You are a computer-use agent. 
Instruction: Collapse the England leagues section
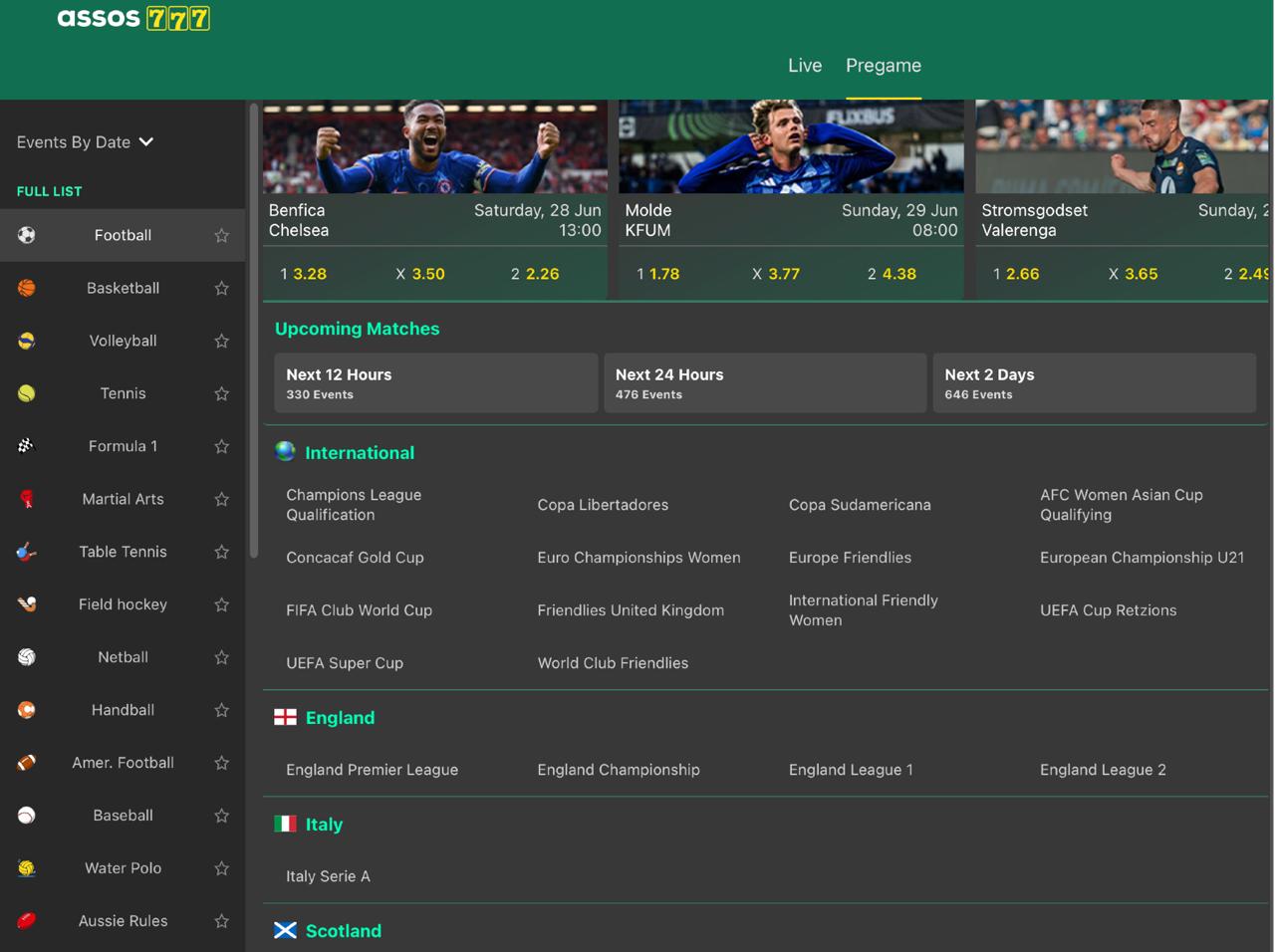click(x=340, y=717)
